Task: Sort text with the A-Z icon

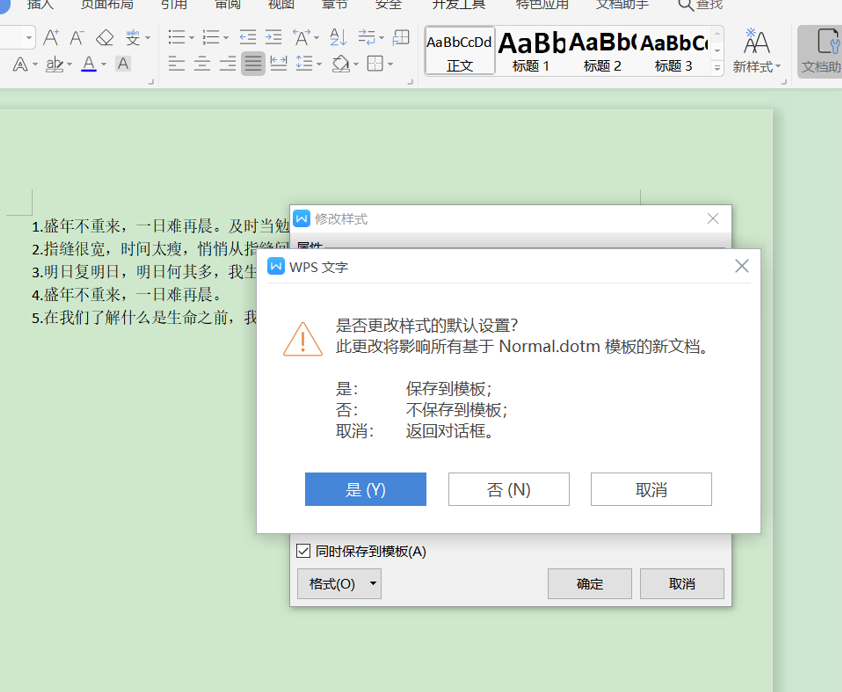Action: [x=338, y=38]
